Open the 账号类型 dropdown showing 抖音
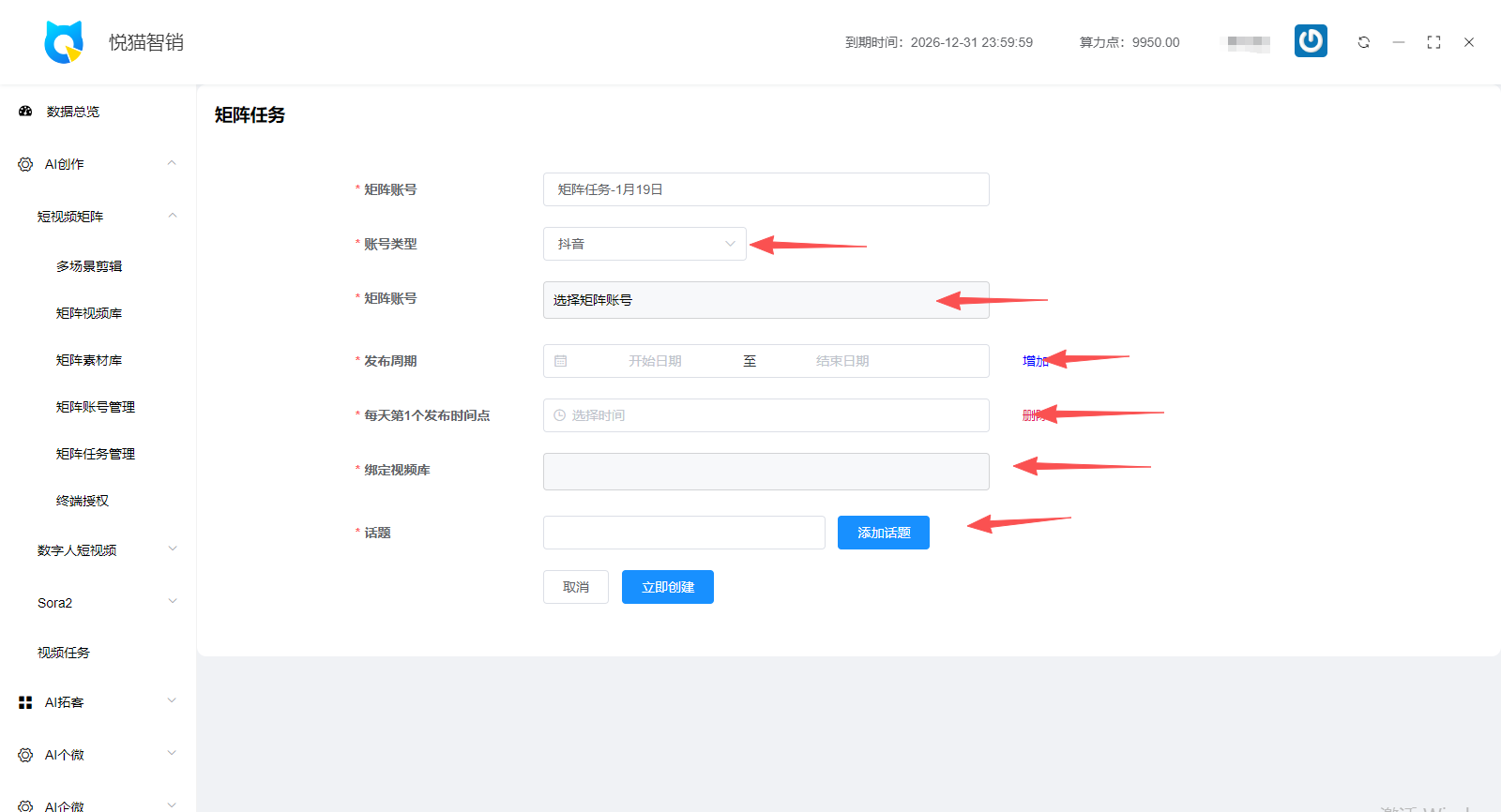 (644, 244)
